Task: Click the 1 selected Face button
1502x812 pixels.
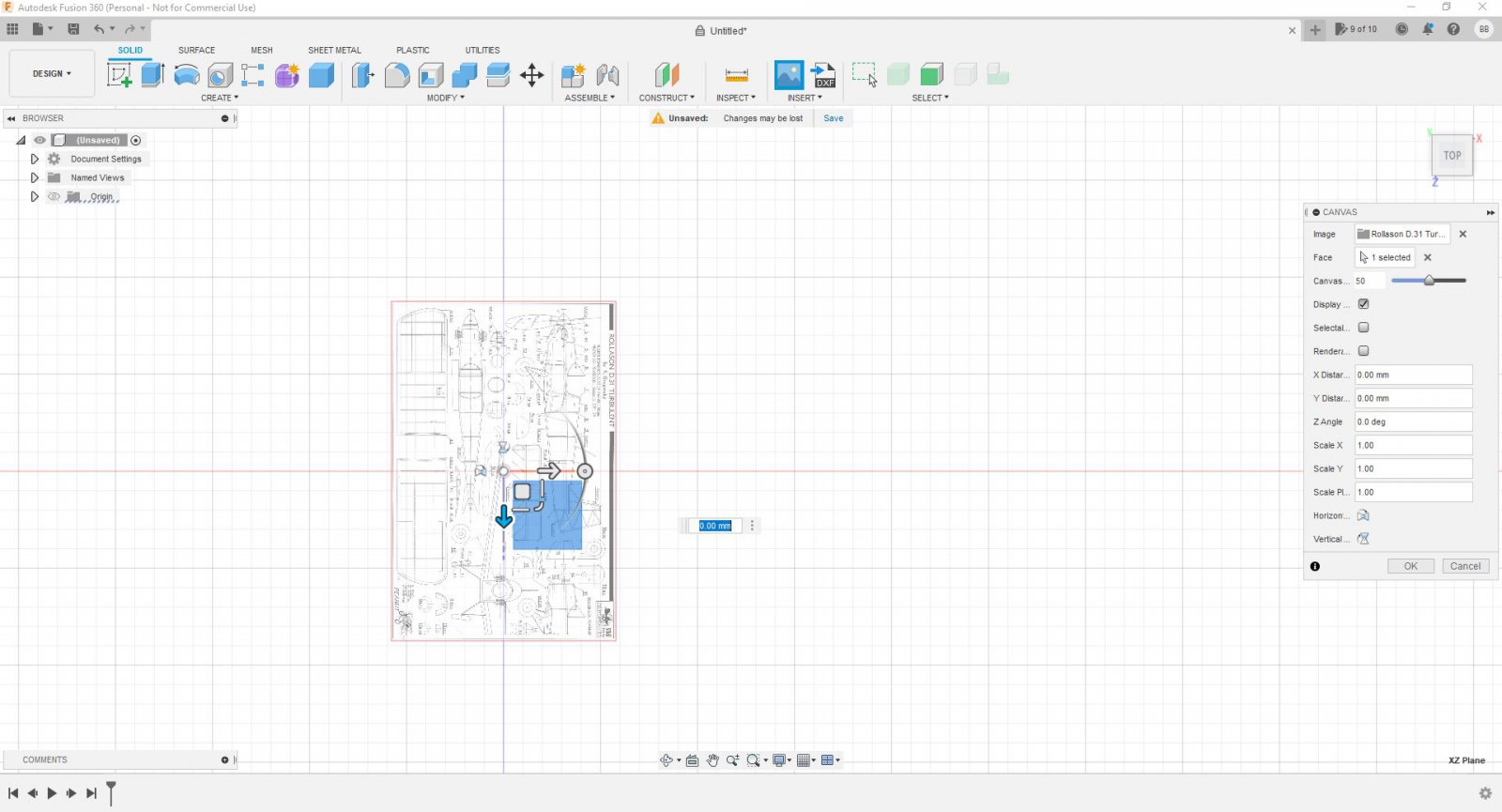Action: [x=1386, y=257]
